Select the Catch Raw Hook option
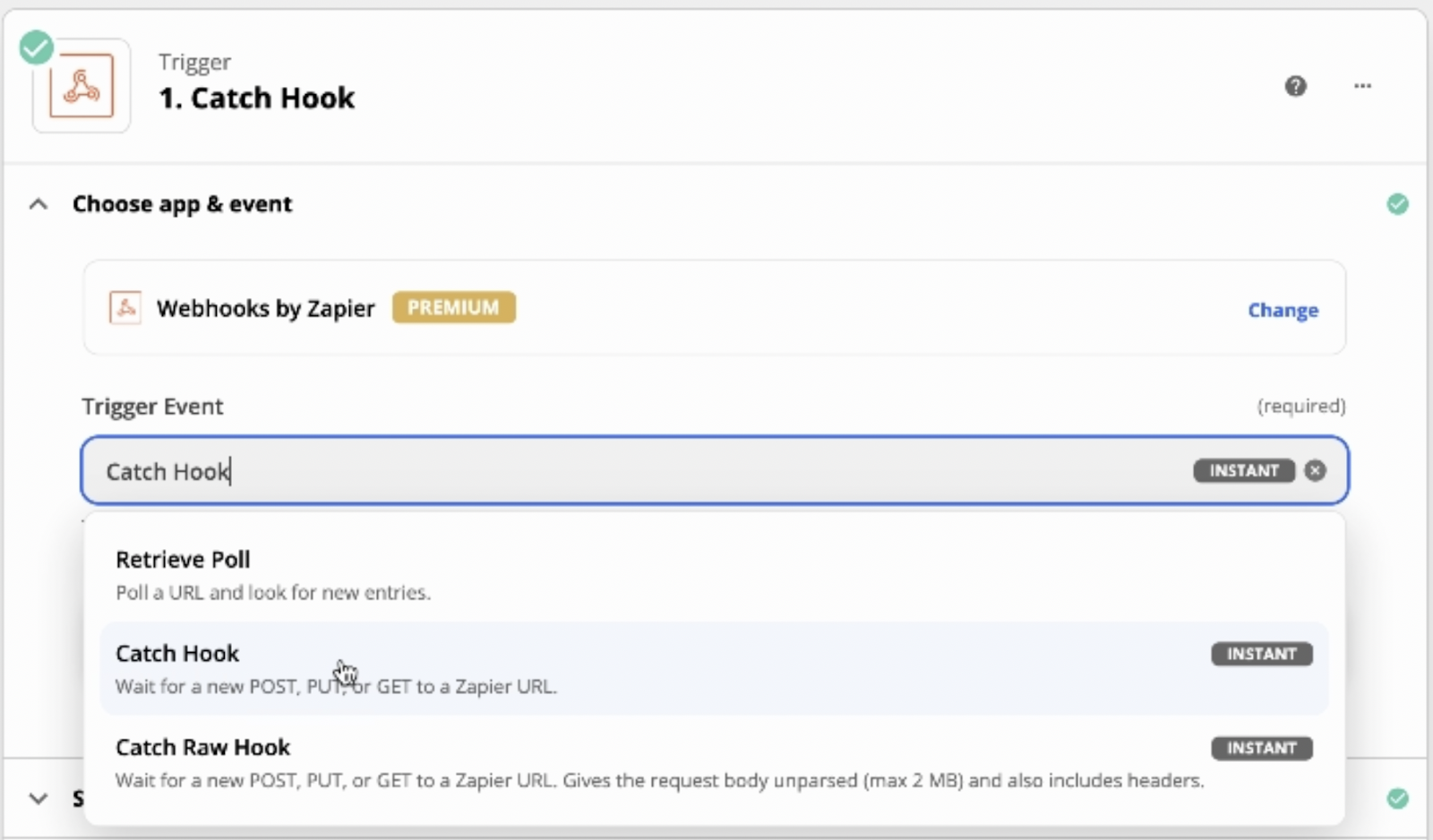1433x840 pixels. click(x=203, y=748)
